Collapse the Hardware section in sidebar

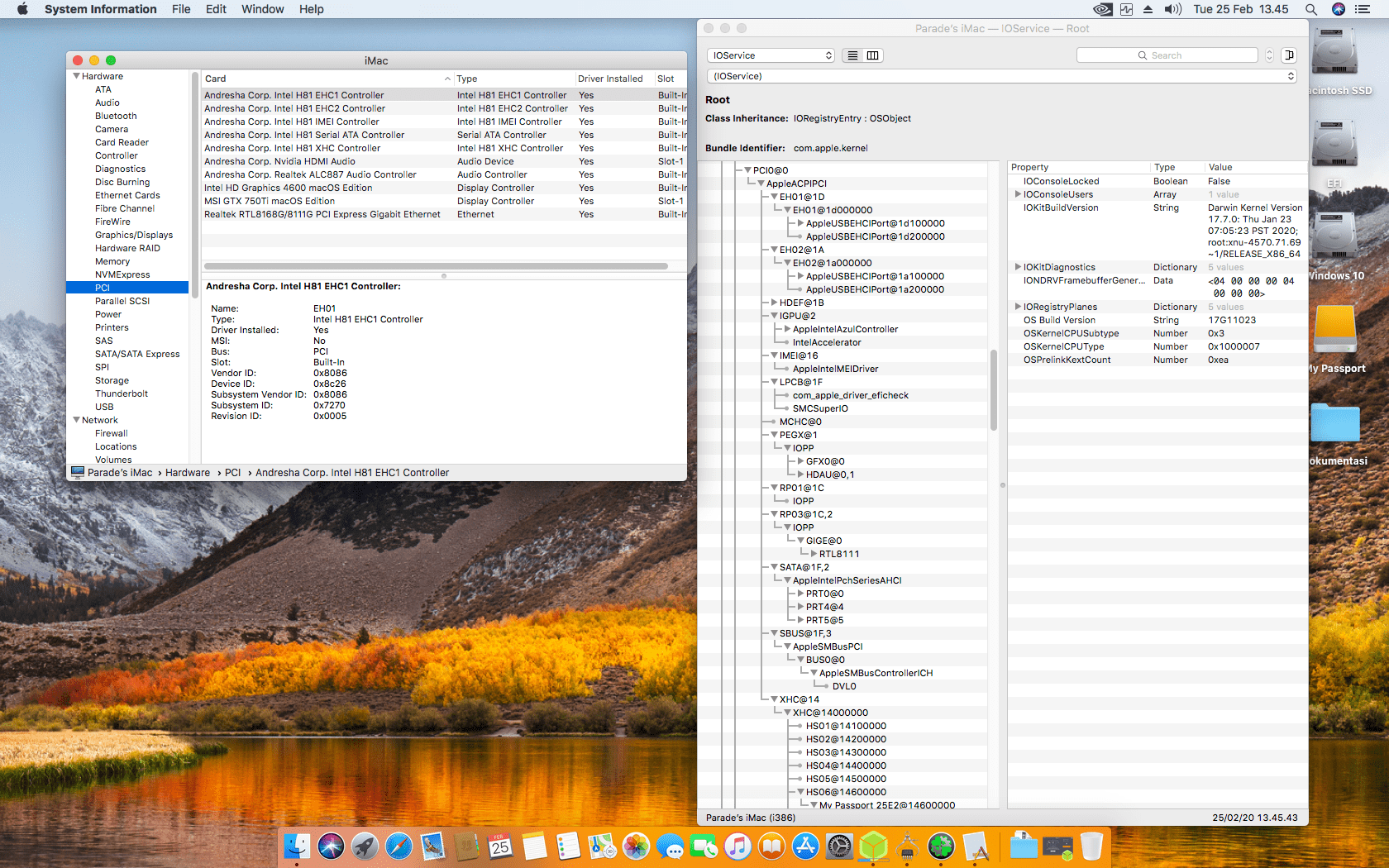tap(77, 76)
